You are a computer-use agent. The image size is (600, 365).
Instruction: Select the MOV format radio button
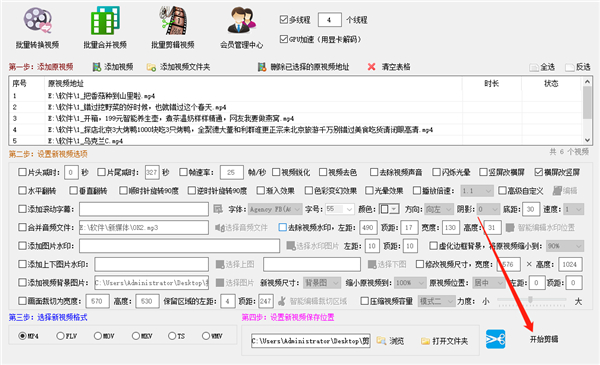[98, 336]
